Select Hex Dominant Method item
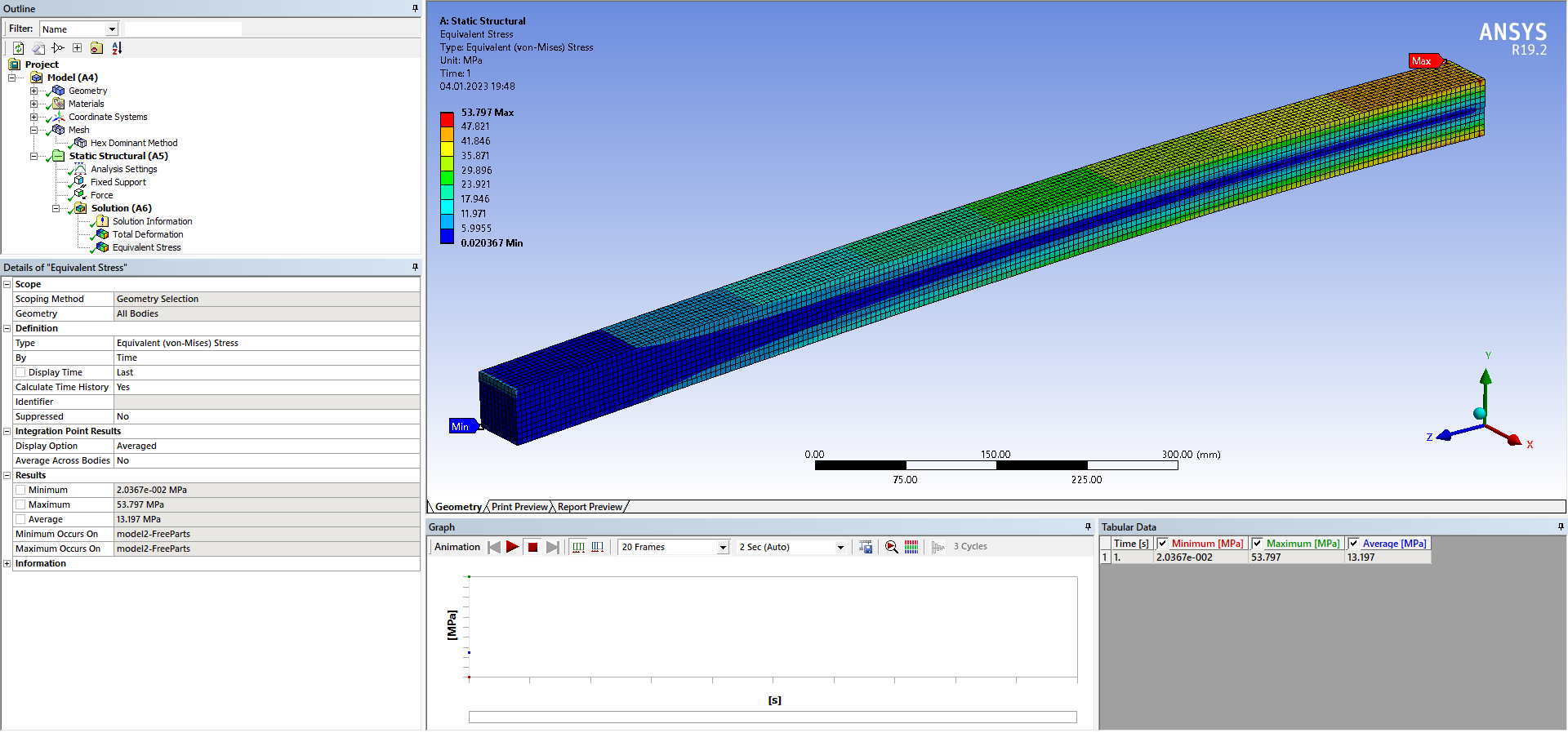The image size is (1568, 733). coord(134,143)
